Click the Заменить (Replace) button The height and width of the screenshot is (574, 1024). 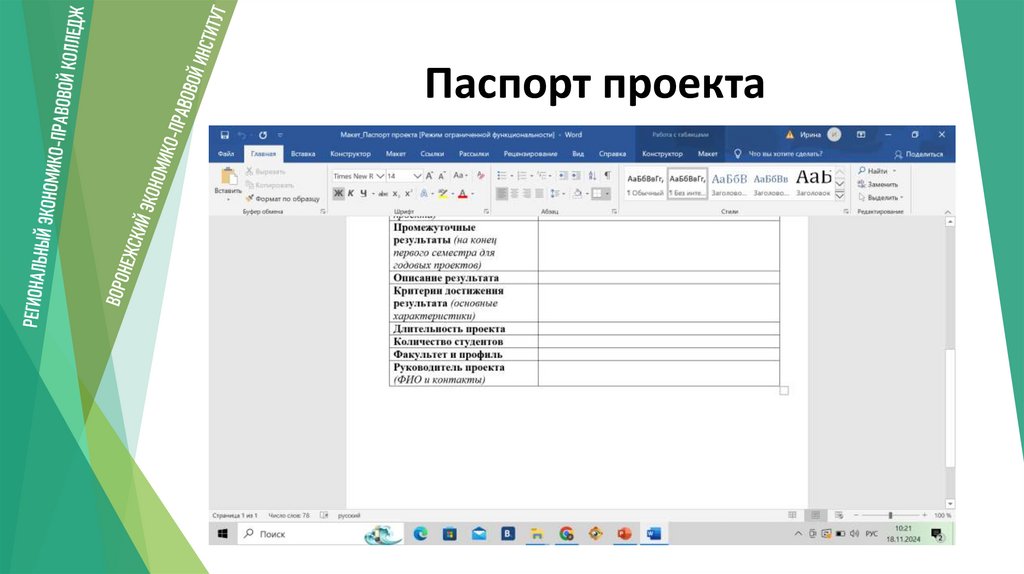pos(877,184)
